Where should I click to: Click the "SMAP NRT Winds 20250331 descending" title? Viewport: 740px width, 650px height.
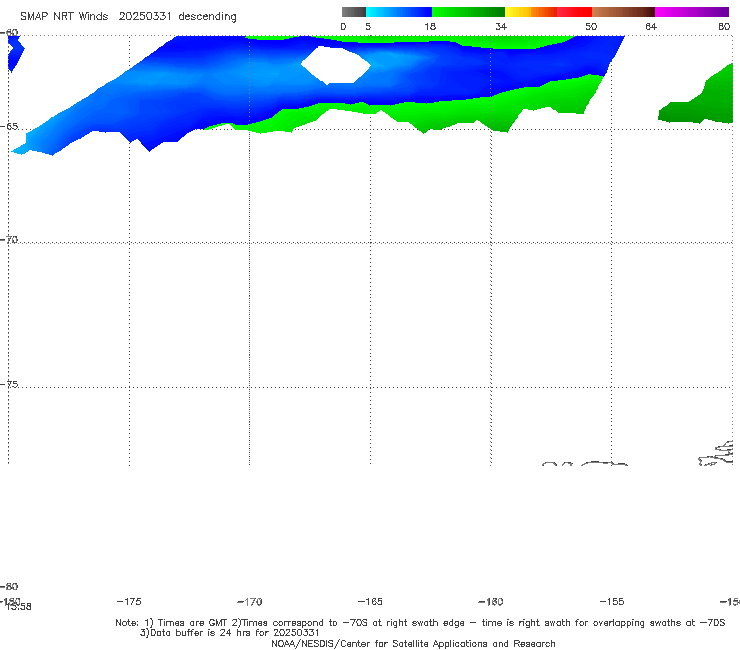128,17
